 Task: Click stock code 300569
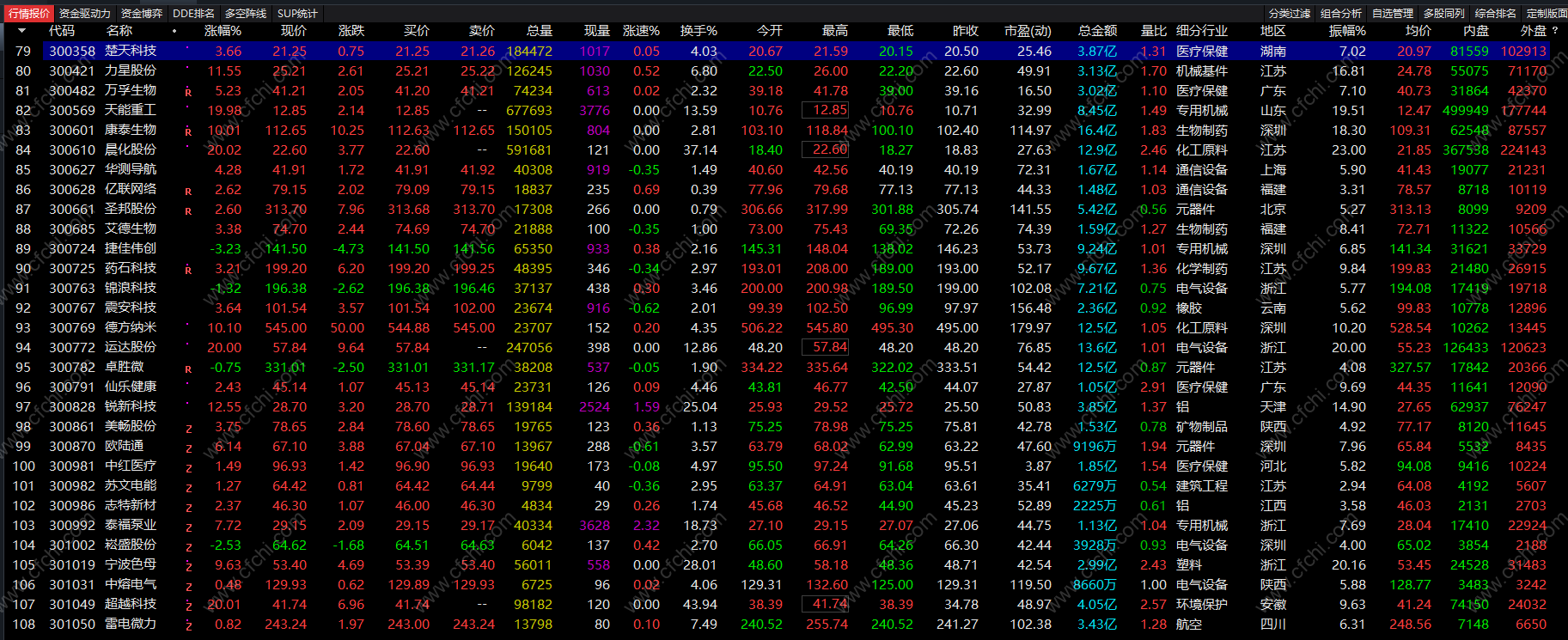[x=72, y=111]
